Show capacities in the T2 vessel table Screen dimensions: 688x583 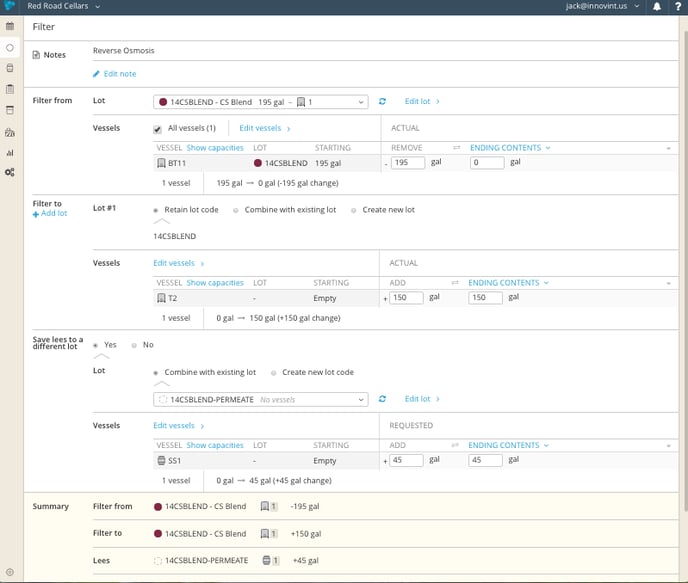[x=215, y=283]
